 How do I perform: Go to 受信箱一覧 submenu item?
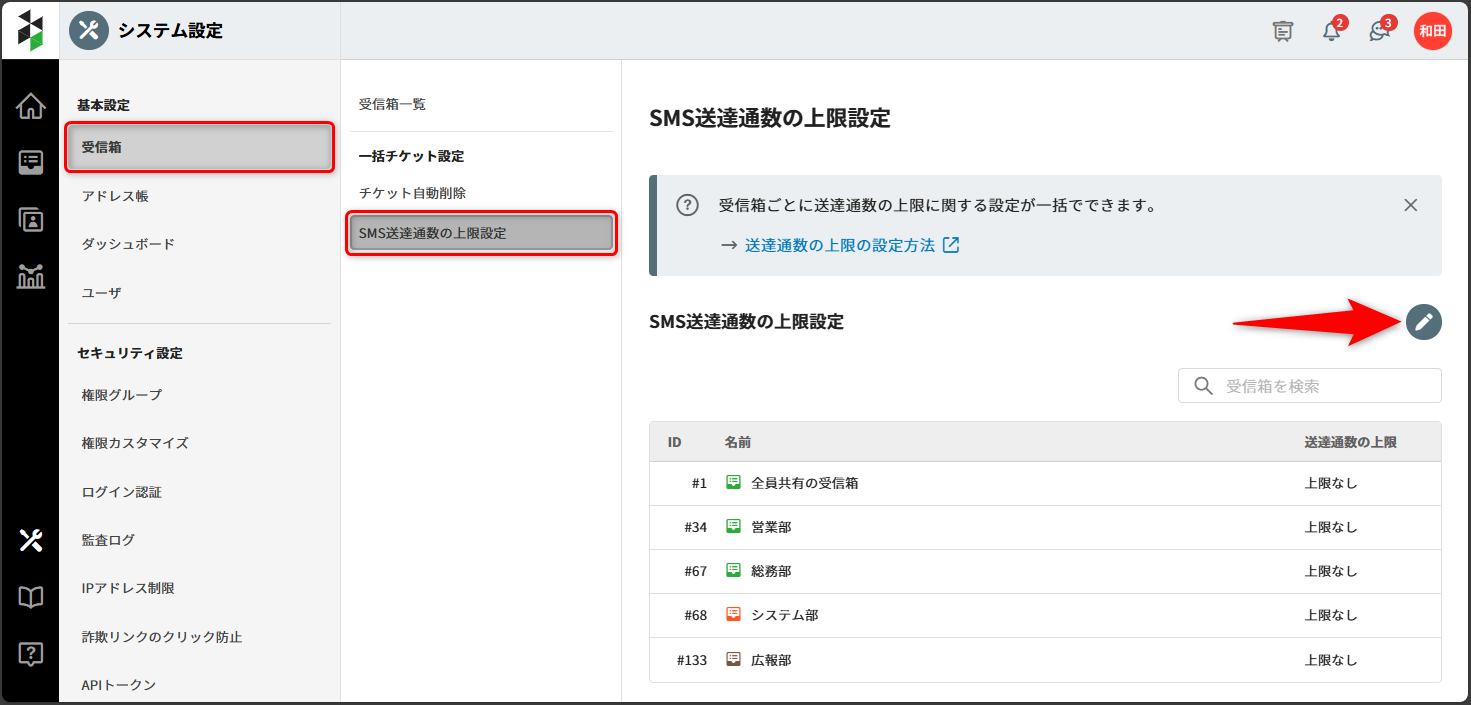pyautogui.click(x=392, y=104)
